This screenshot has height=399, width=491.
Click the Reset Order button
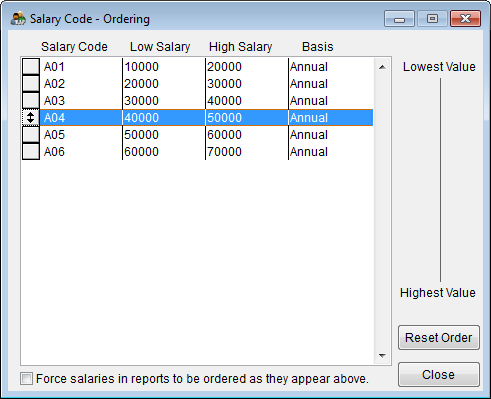(x=439, y=338)
